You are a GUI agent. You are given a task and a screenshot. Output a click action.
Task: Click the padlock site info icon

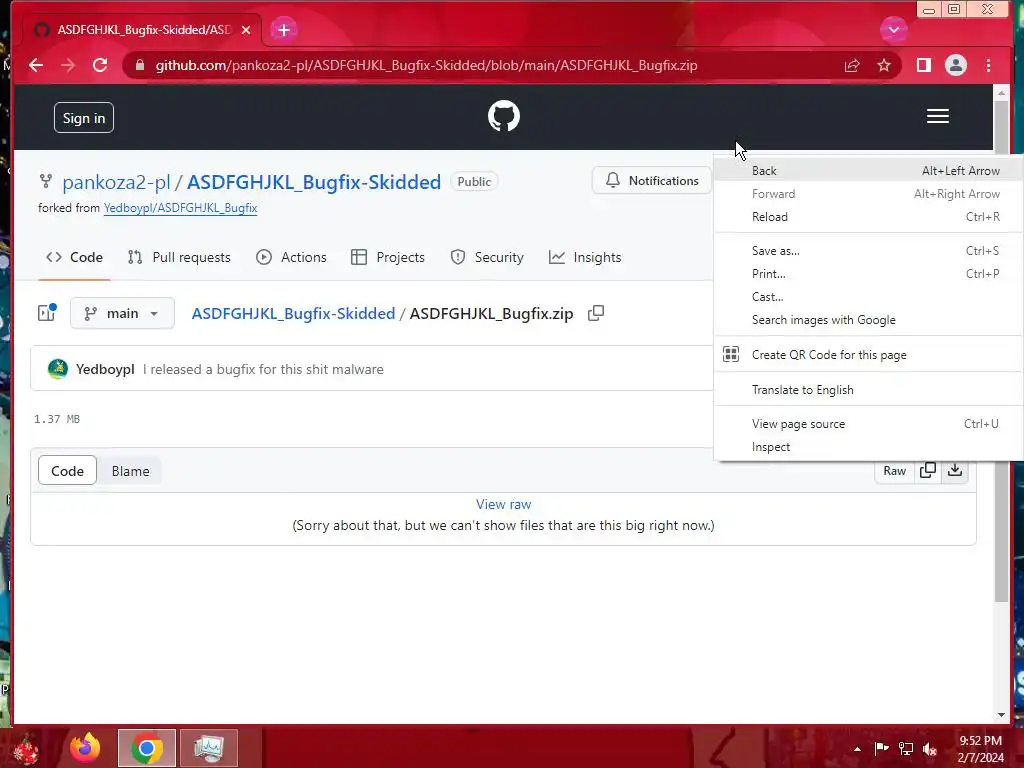(139, 65)
